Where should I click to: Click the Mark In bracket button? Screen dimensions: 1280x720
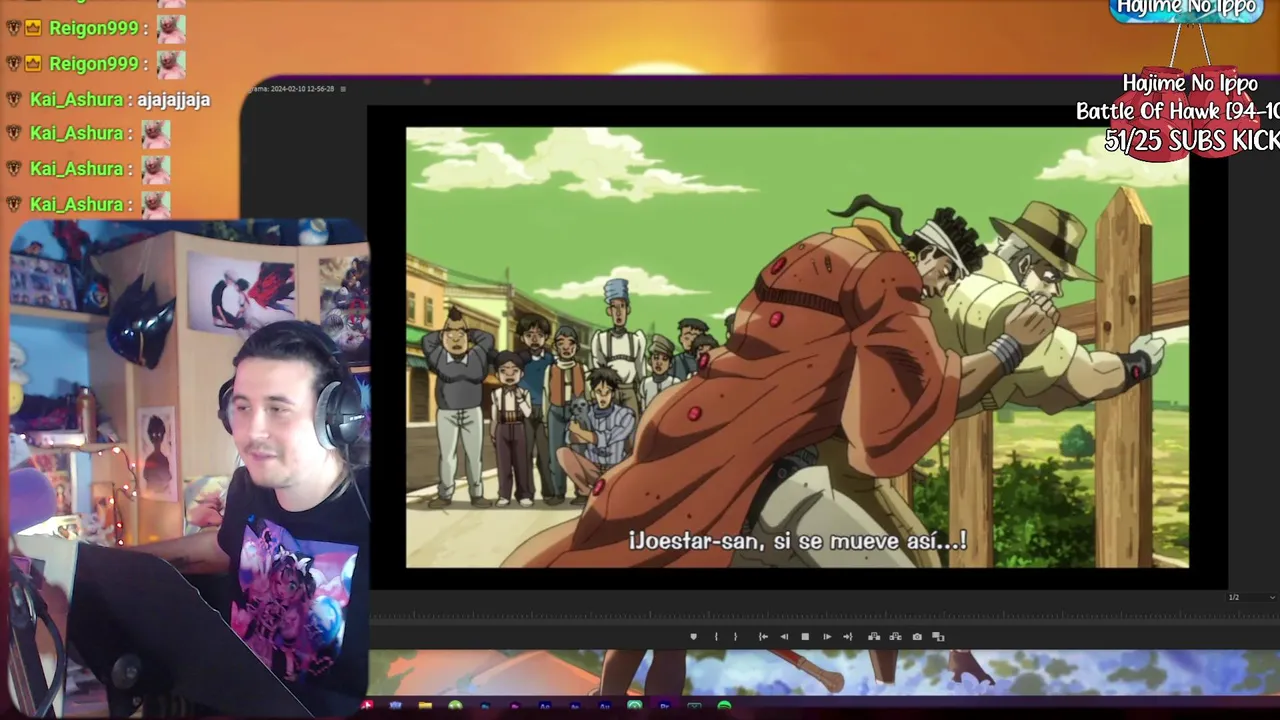(715, 637)
